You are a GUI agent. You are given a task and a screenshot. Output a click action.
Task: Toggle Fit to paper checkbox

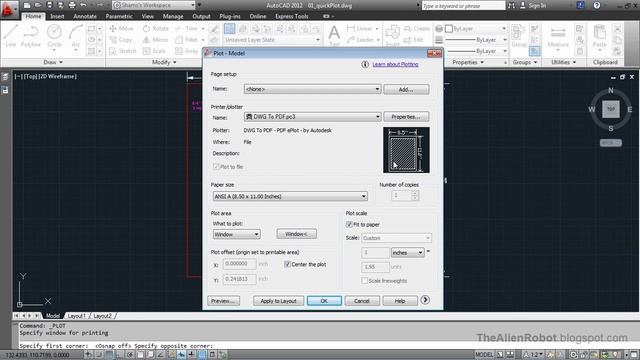pos(349,224)
